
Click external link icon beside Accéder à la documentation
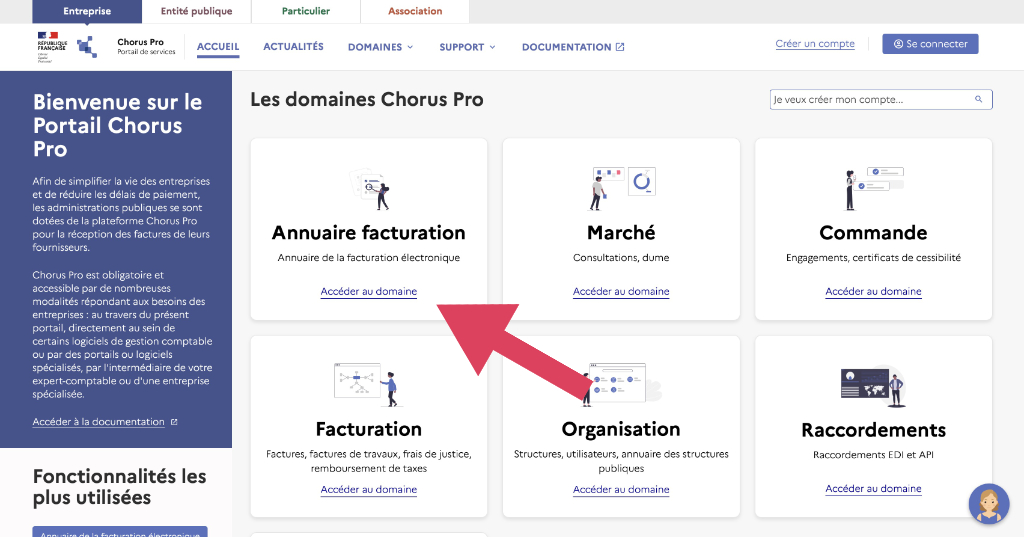click(x=174, y=422)
